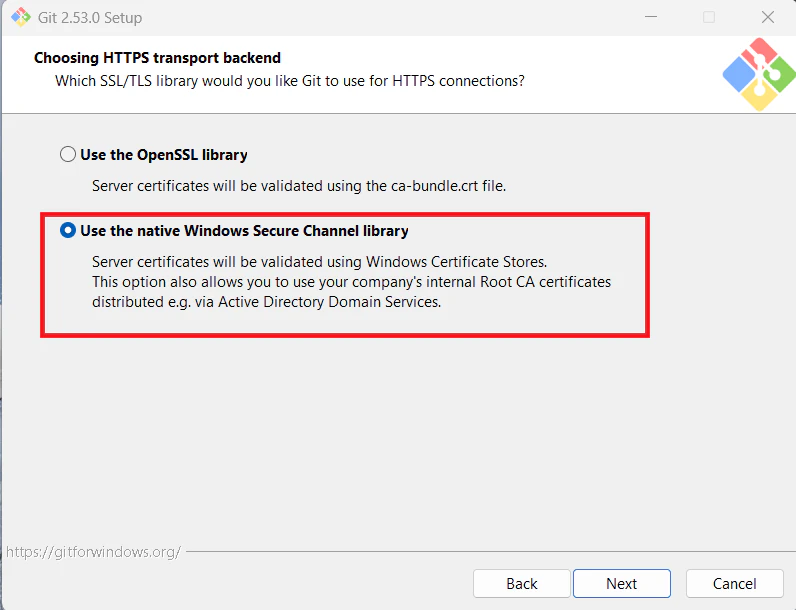Click the large Git logo in the header

tap(759, 74)
